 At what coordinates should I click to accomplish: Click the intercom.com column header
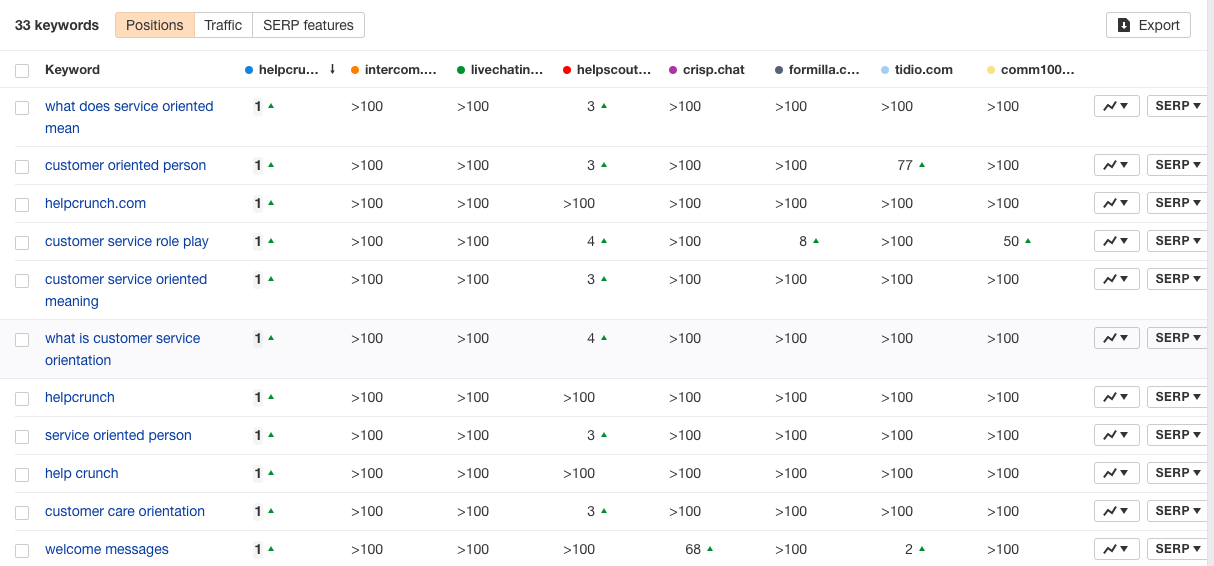(x=395, y=70)
